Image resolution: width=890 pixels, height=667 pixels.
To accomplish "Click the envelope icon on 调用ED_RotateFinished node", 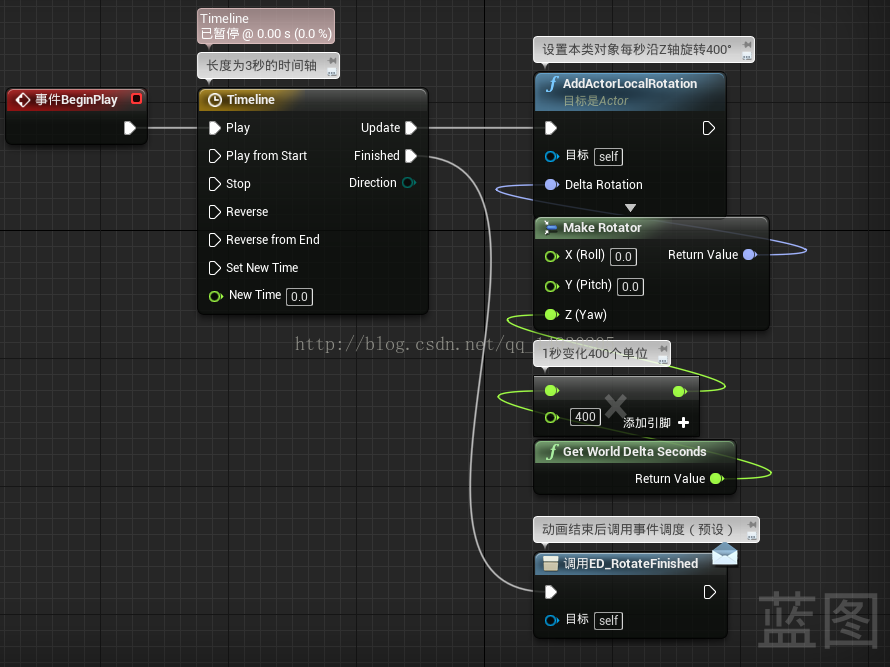I will click(724, 554).
